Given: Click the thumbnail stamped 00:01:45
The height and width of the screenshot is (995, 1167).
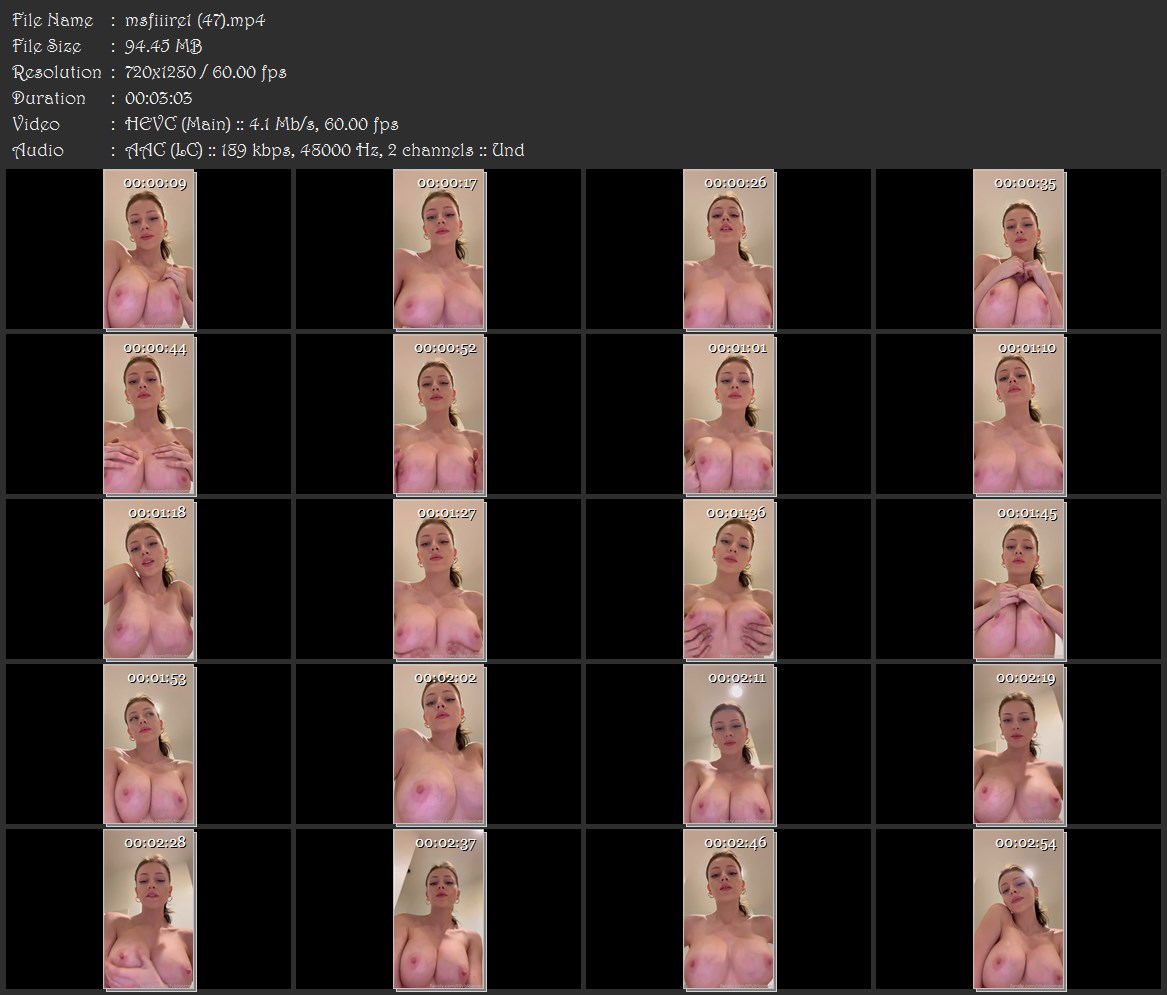Looking at the screenshot, I should pyautogui.click(x=1019, y=580).
